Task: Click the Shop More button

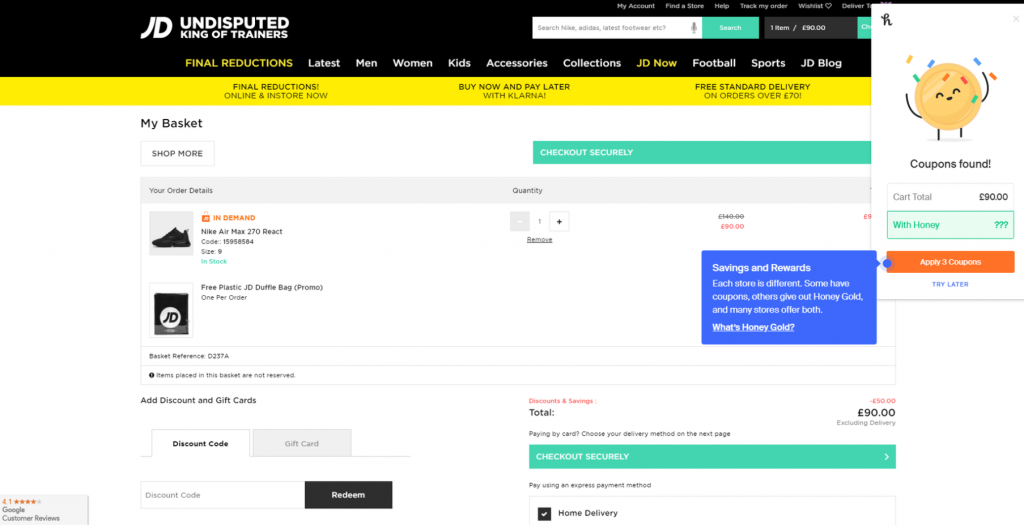Action: [177, 153]
